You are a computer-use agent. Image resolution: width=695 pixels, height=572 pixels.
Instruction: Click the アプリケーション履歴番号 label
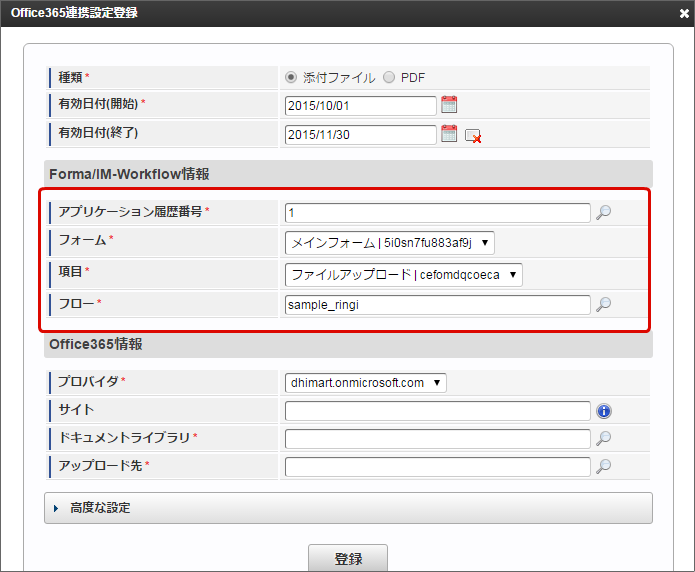[130, 212]
